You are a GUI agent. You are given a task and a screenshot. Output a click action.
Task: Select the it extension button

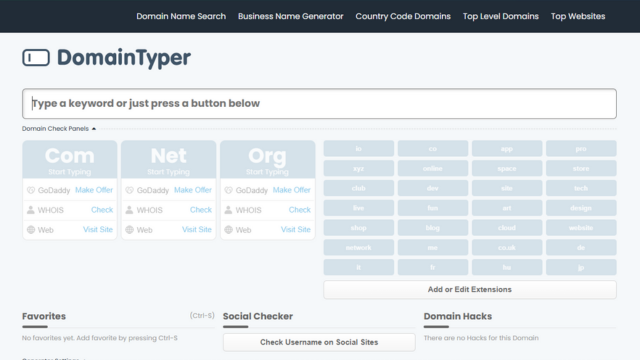coord(359,267)
